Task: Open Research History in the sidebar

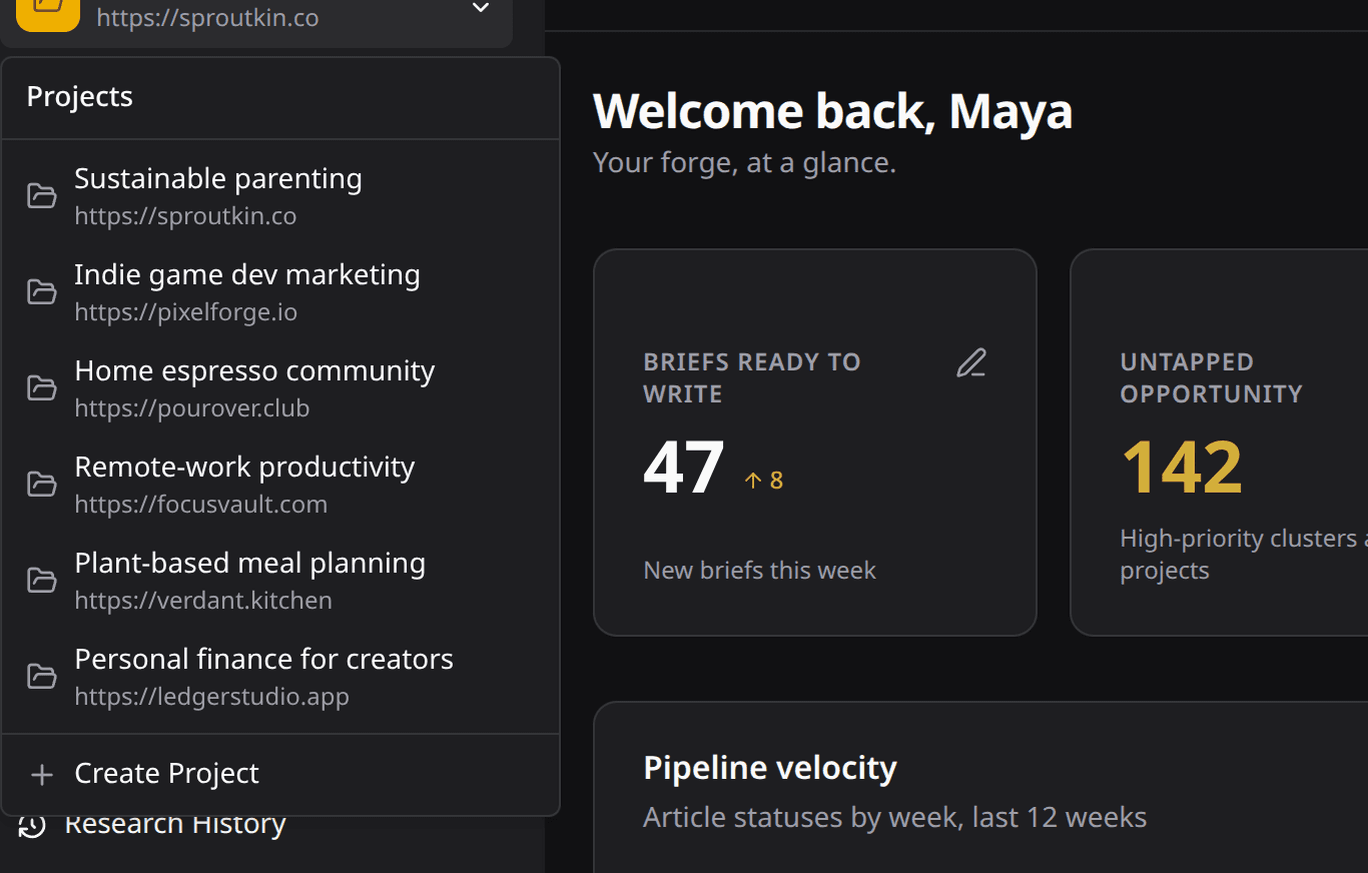Action: pos(175,825)
